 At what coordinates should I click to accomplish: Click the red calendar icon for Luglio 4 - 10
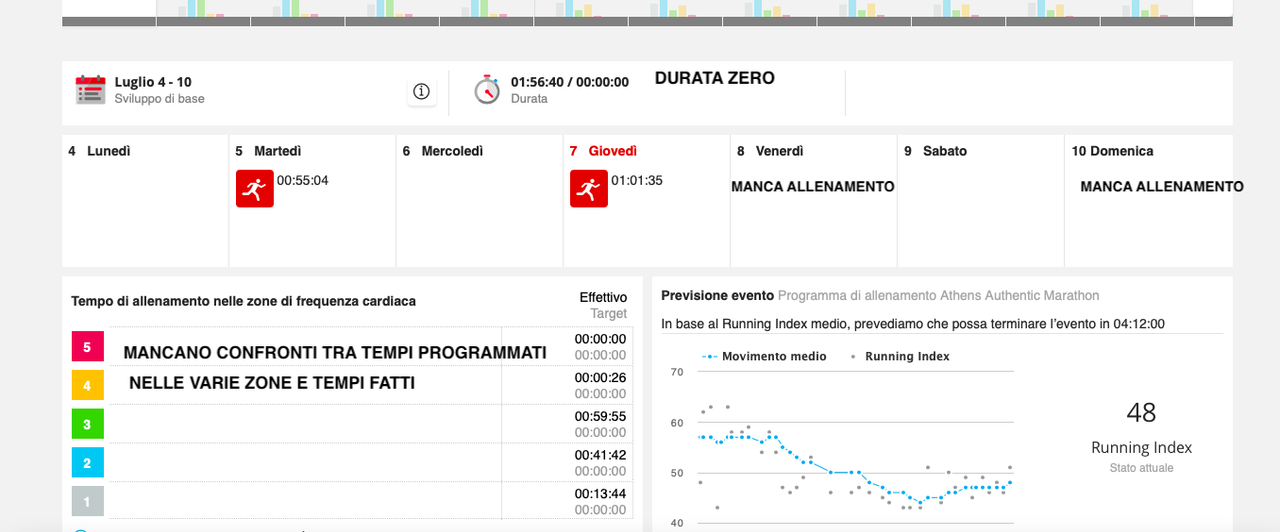point(90,90)
